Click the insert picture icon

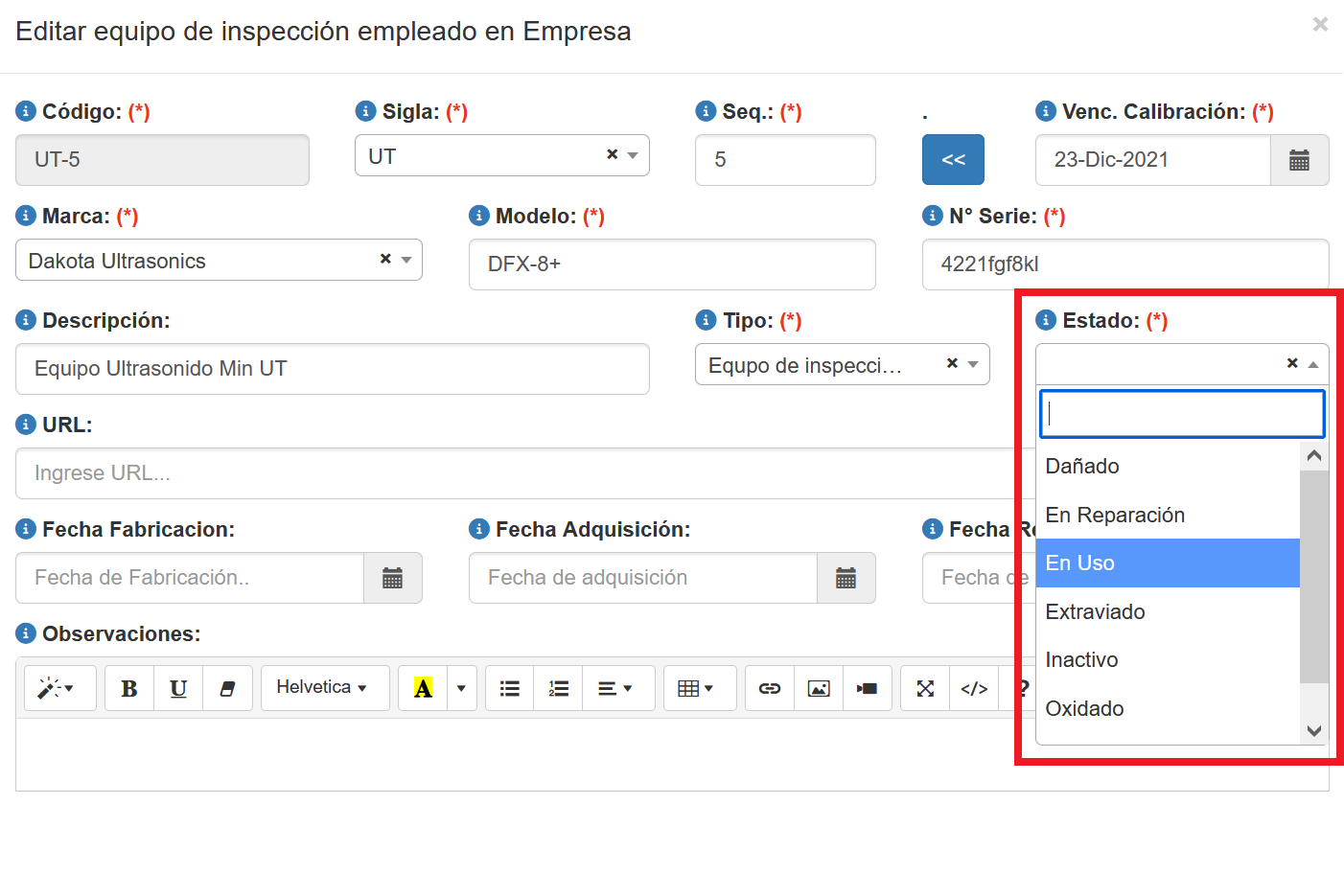point(819,688)
